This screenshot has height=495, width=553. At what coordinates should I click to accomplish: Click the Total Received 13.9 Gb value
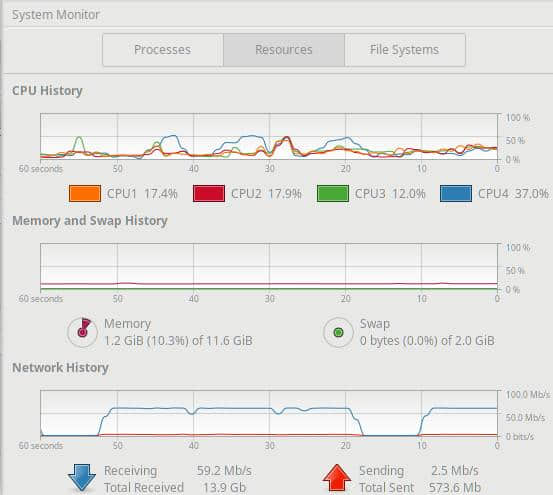(224, 488)
